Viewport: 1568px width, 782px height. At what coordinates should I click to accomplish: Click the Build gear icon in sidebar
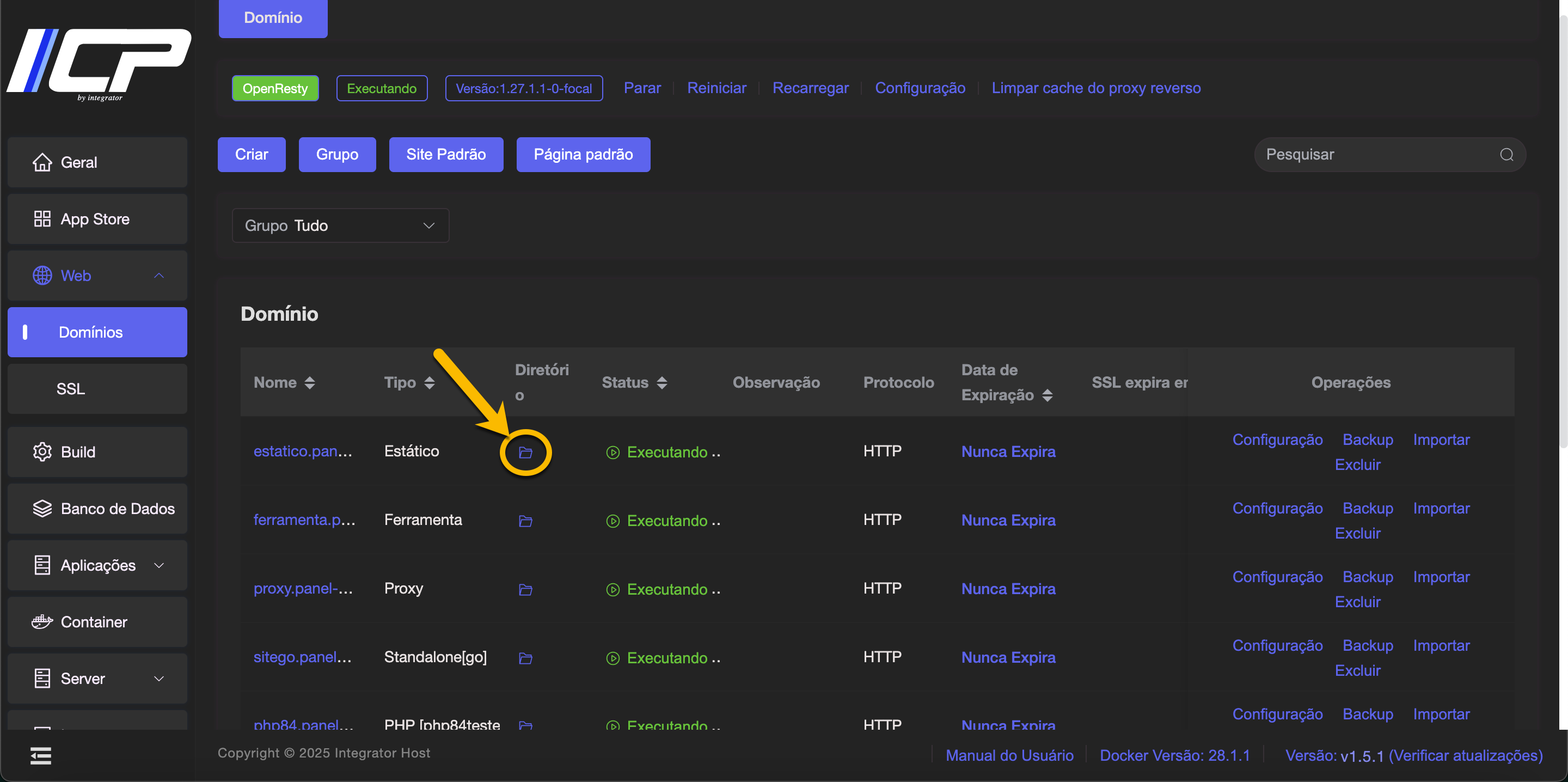pos(42,452)
